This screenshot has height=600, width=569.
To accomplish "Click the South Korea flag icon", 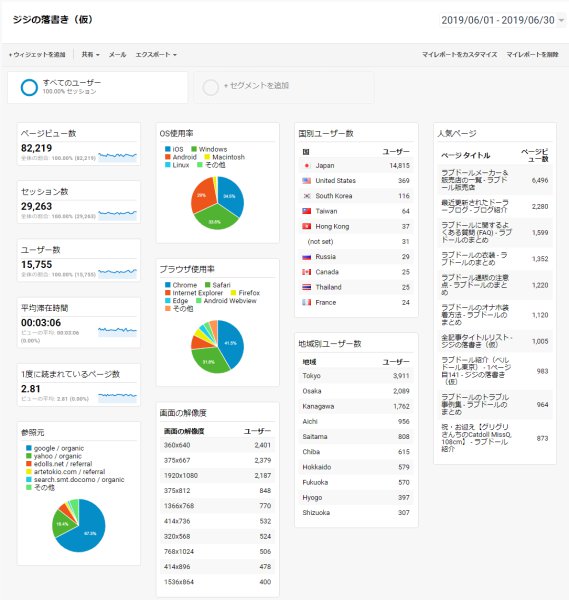I will 307,196.
